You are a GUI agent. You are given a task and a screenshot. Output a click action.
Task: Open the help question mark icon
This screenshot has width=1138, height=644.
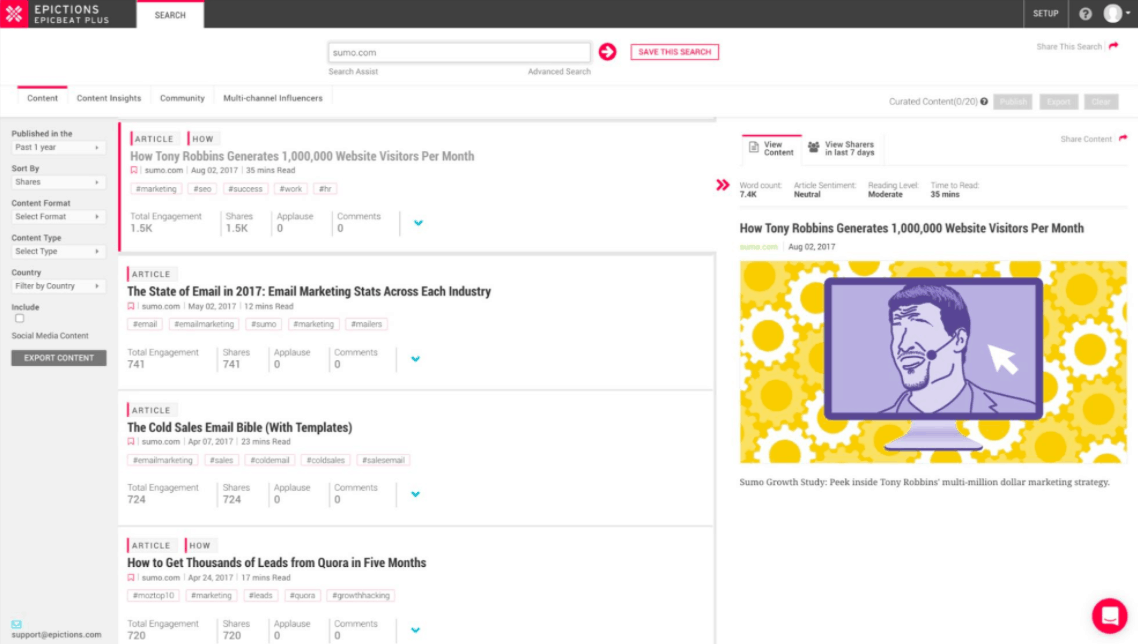(1085, 14)
